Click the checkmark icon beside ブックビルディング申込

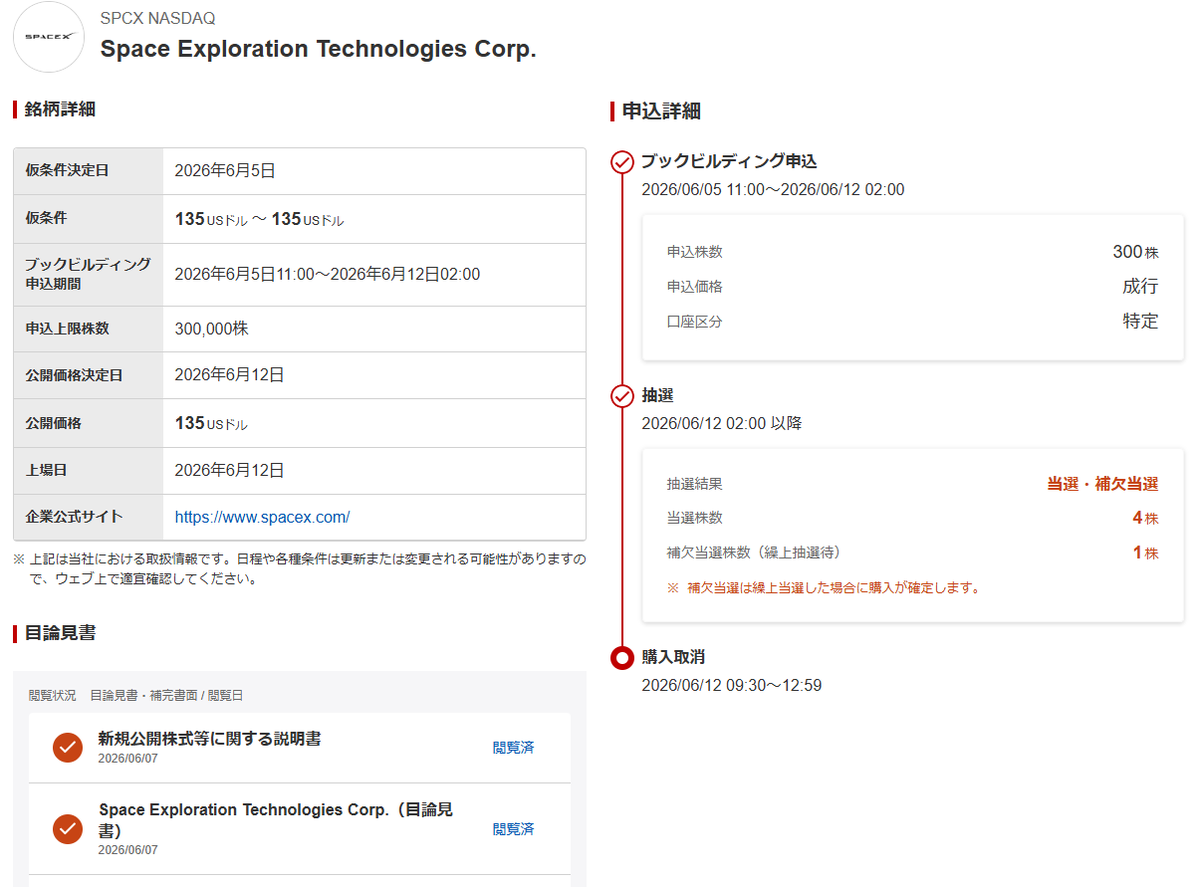point(622,161)
